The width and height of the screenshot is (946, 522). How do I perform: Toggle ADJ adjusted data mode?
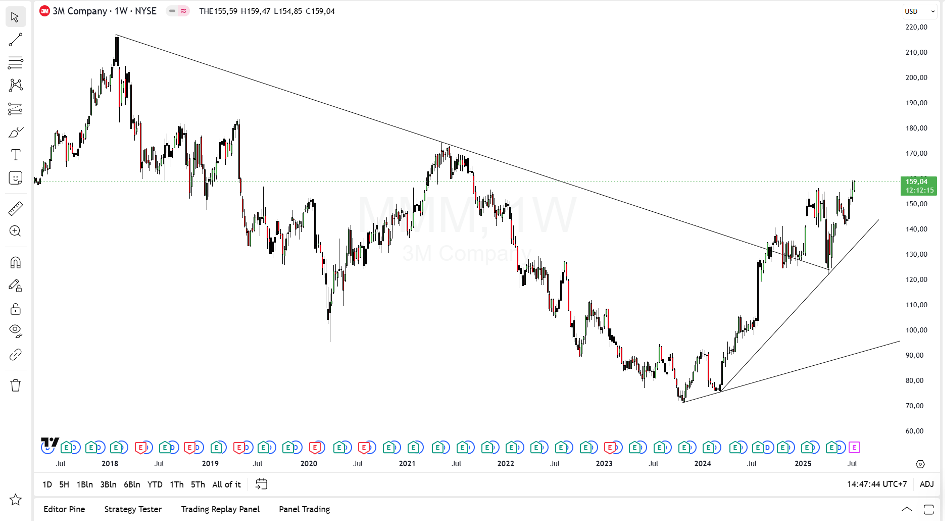tap(927, 484)
